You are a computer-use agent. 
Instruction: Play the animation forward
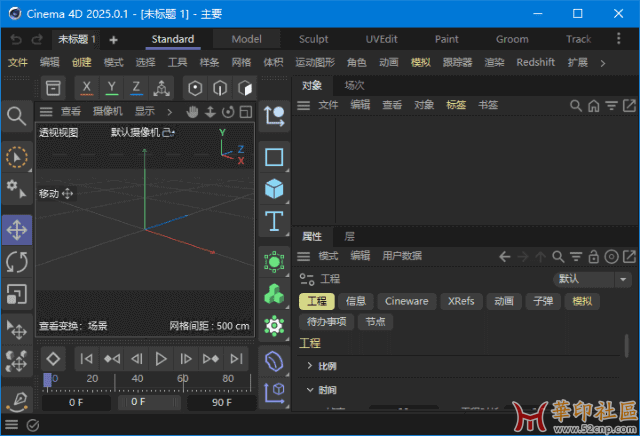(161, 359)
